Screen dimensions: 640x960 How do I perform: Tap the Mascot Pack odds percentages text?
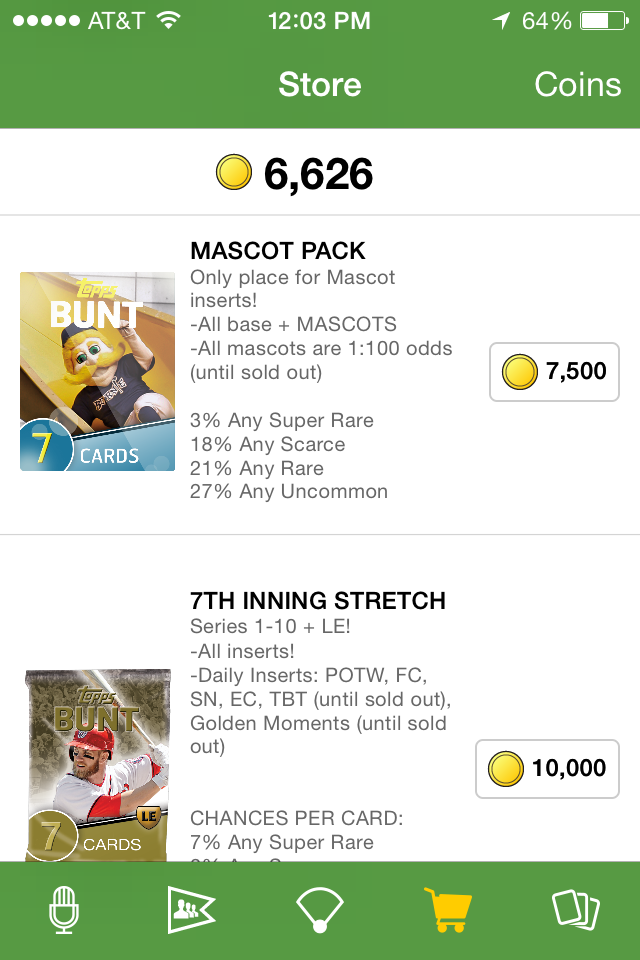tap(288, 456)
